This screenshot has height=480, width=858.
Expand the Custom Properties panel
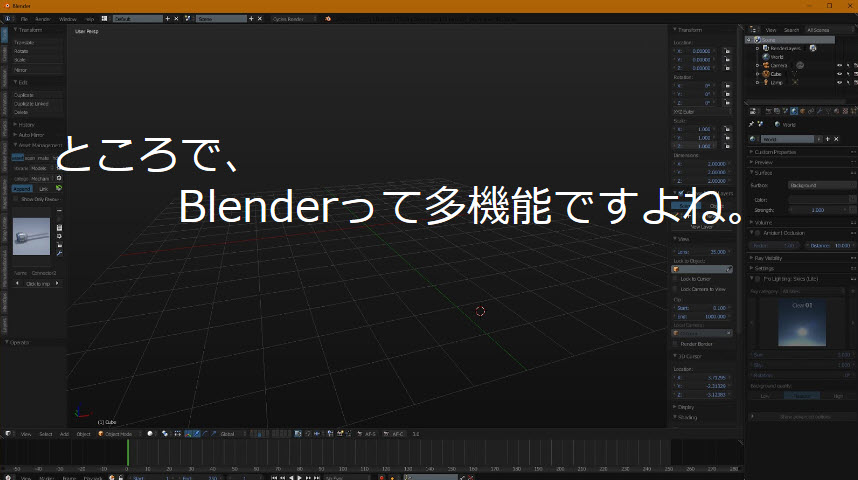click(773, 152)
